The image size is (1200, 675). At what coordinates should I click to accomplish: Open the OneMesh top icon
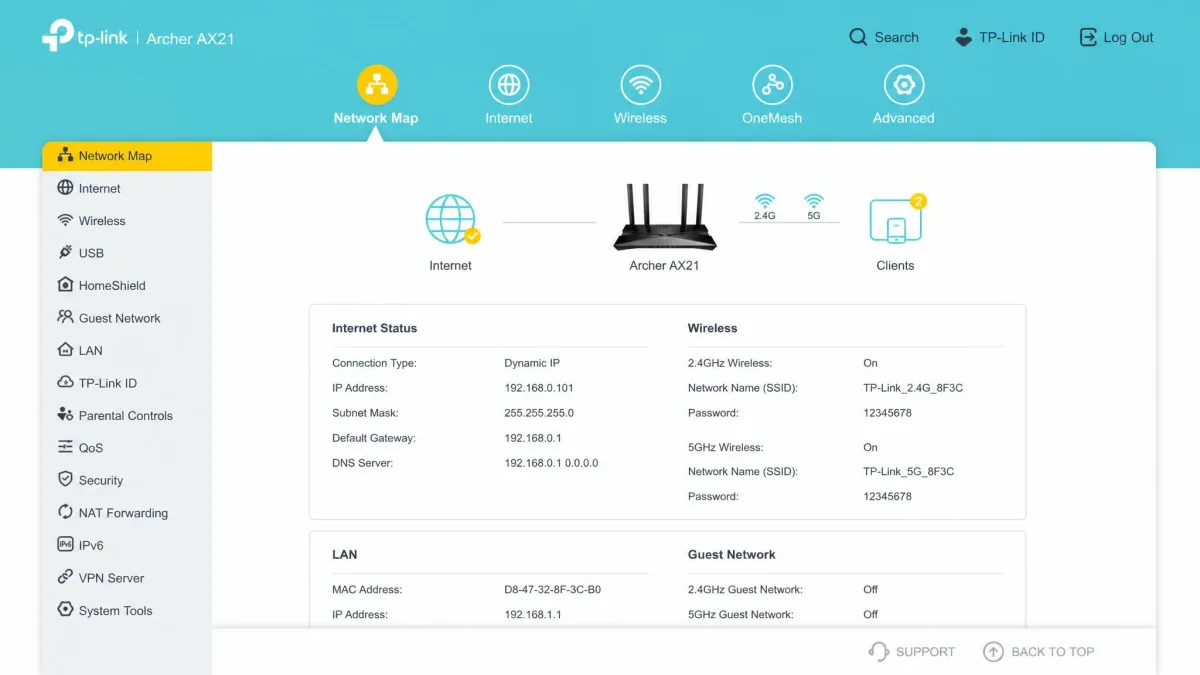pyautogui.click(x=772, y=85)
